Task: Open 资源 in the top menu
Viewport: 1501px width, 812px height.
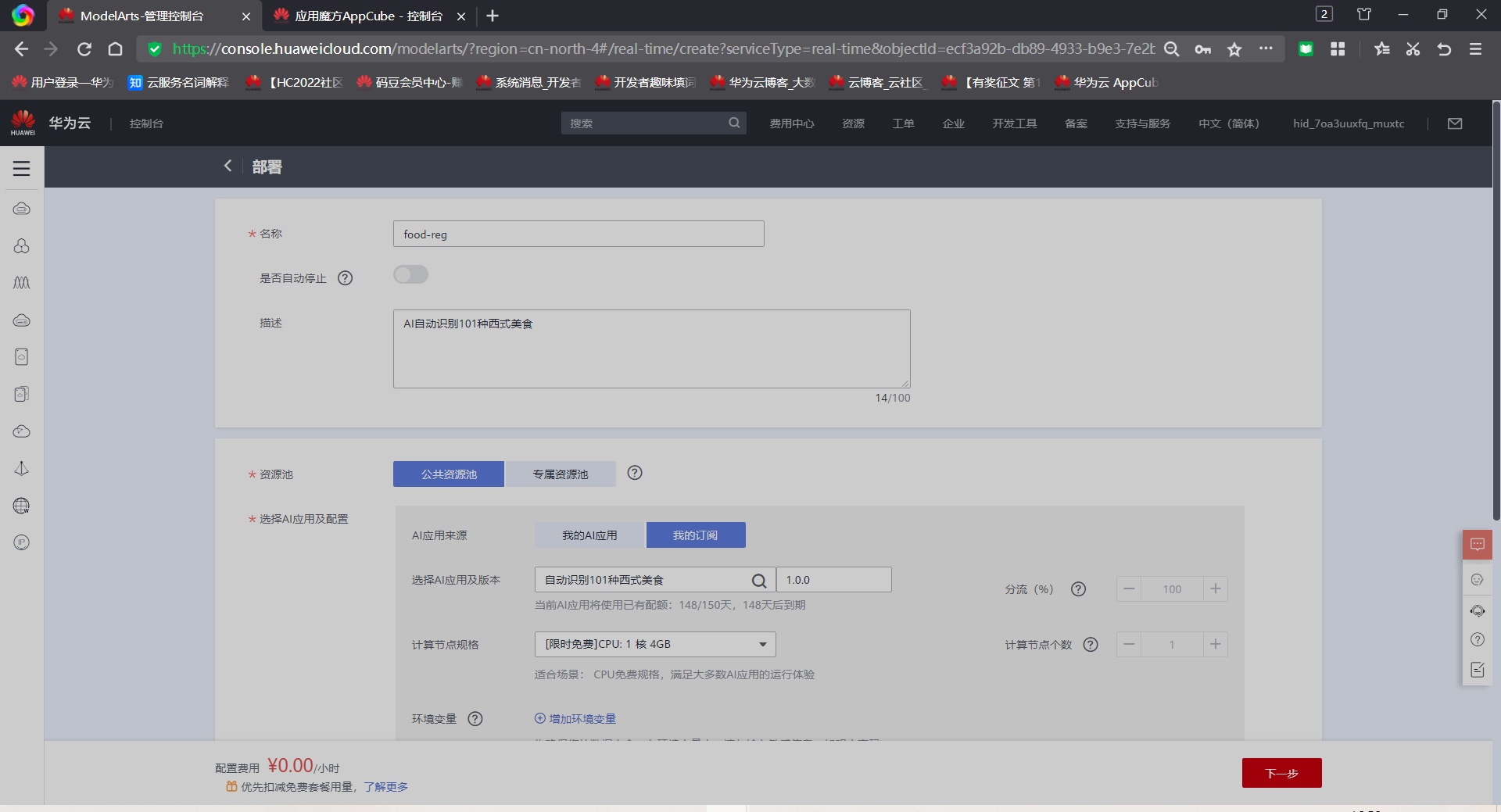Action: coord(854,123)
